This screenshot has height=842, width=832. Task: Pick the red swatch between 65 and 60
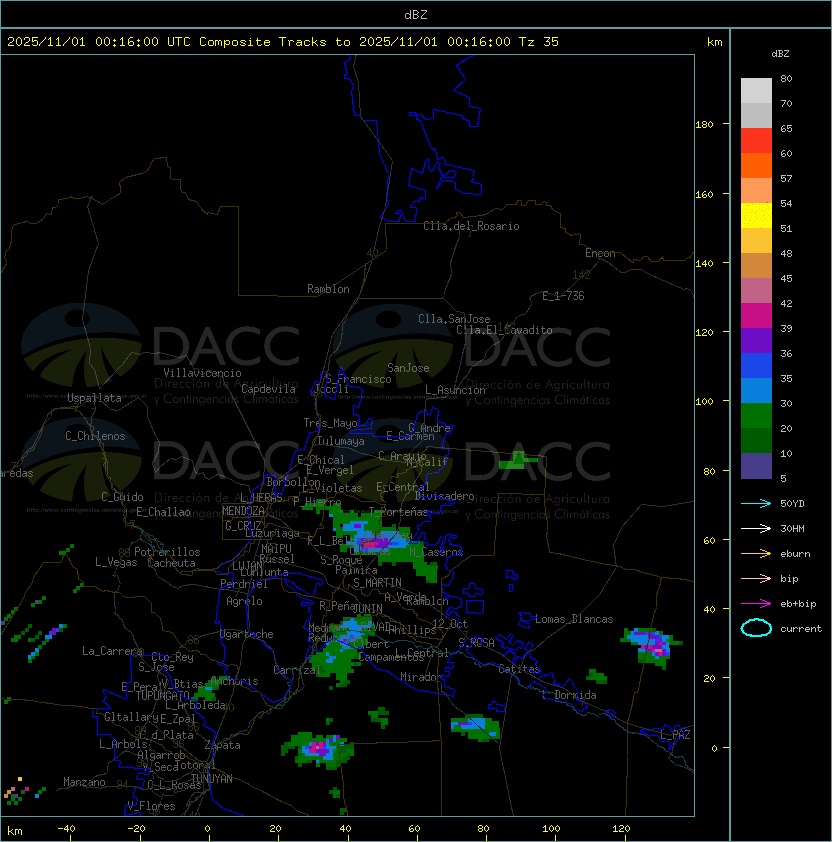756,140
